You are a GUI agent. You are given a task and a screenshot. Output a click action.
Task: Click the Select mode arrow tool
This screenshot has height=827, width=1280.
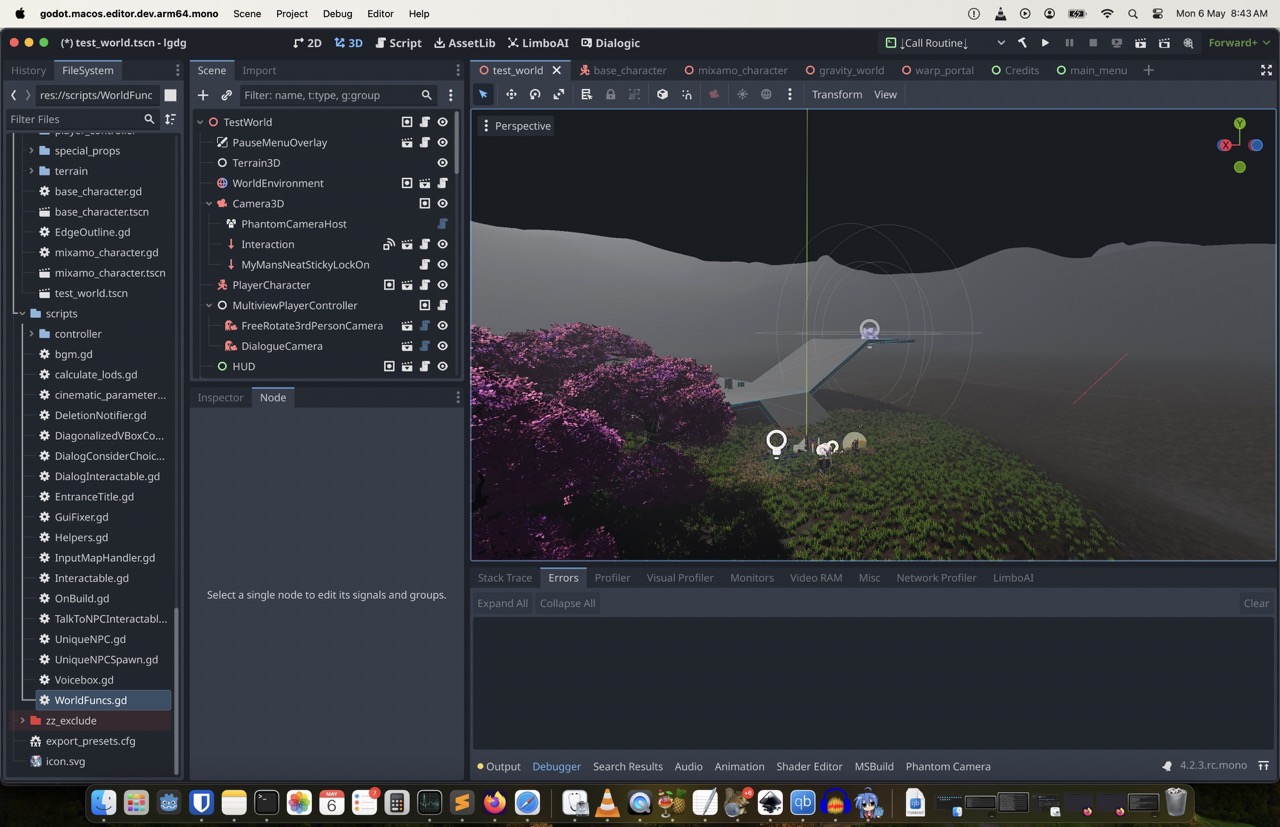483,94
